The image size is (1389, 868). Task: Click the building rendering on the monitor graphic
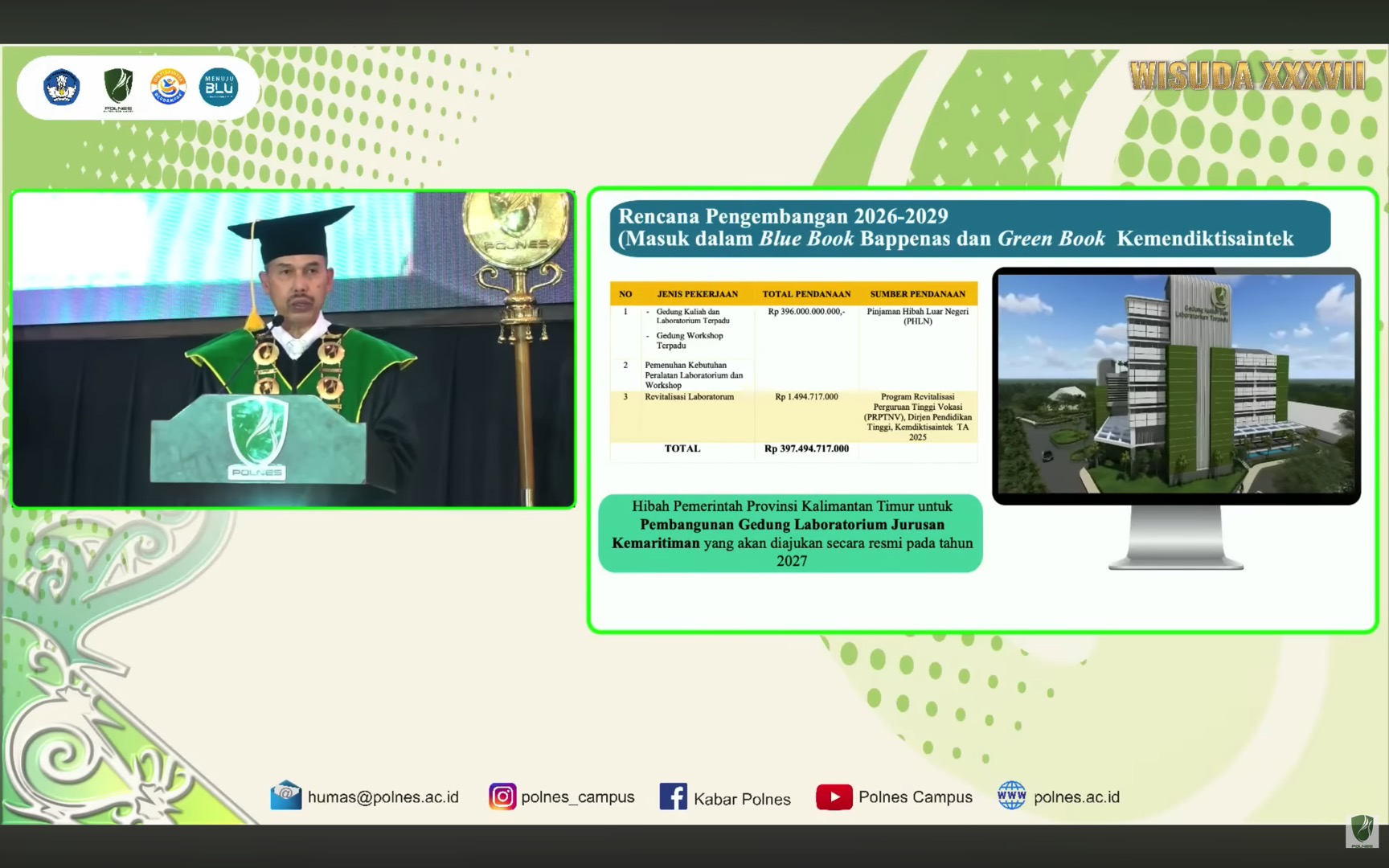[1176, 384]
